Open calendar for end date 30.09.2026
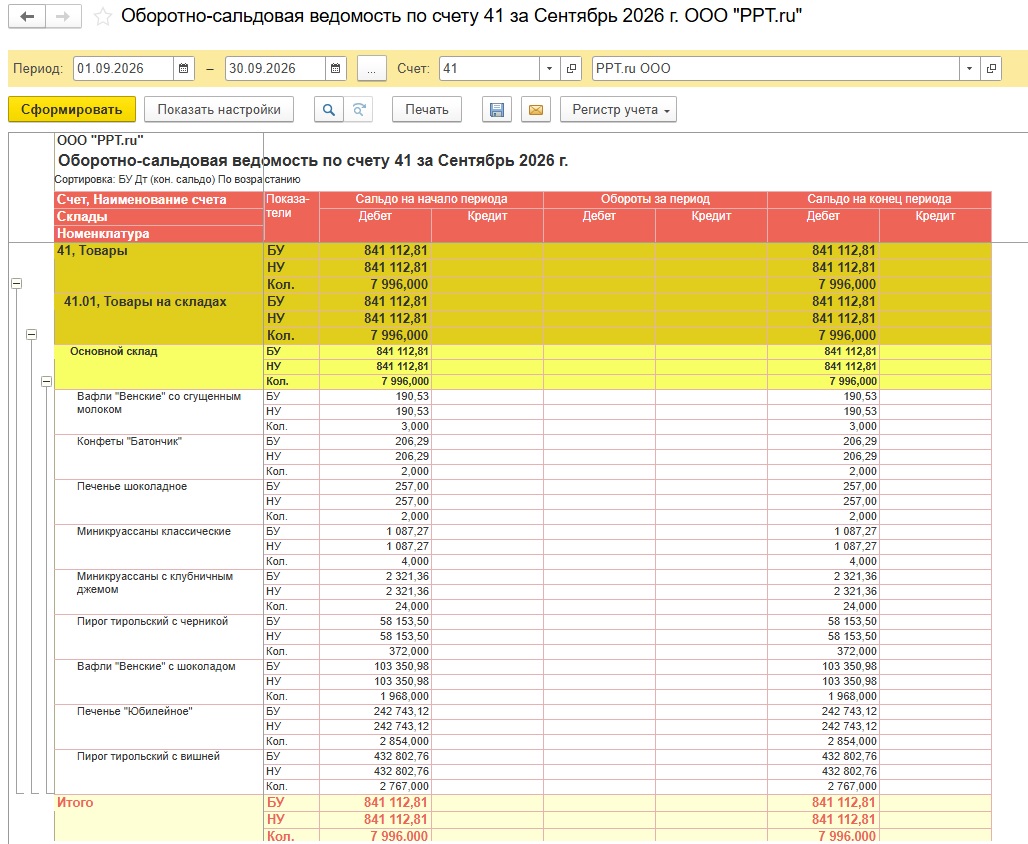The height and width of the screenshot is (844, 1028). (x=335, y=68)
